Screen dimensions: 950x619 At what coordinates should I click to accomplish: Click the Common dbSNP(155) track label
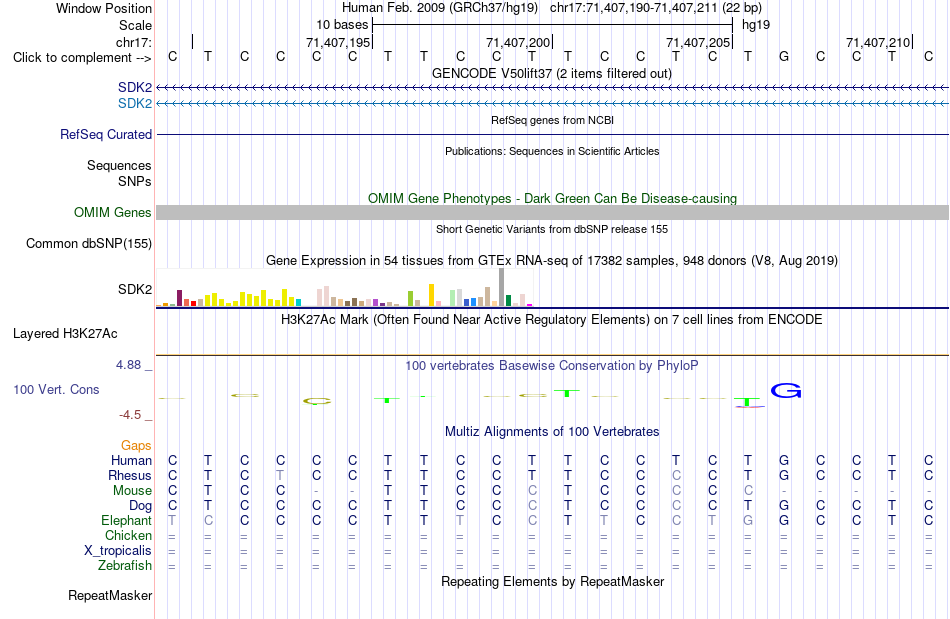(89, 243)
